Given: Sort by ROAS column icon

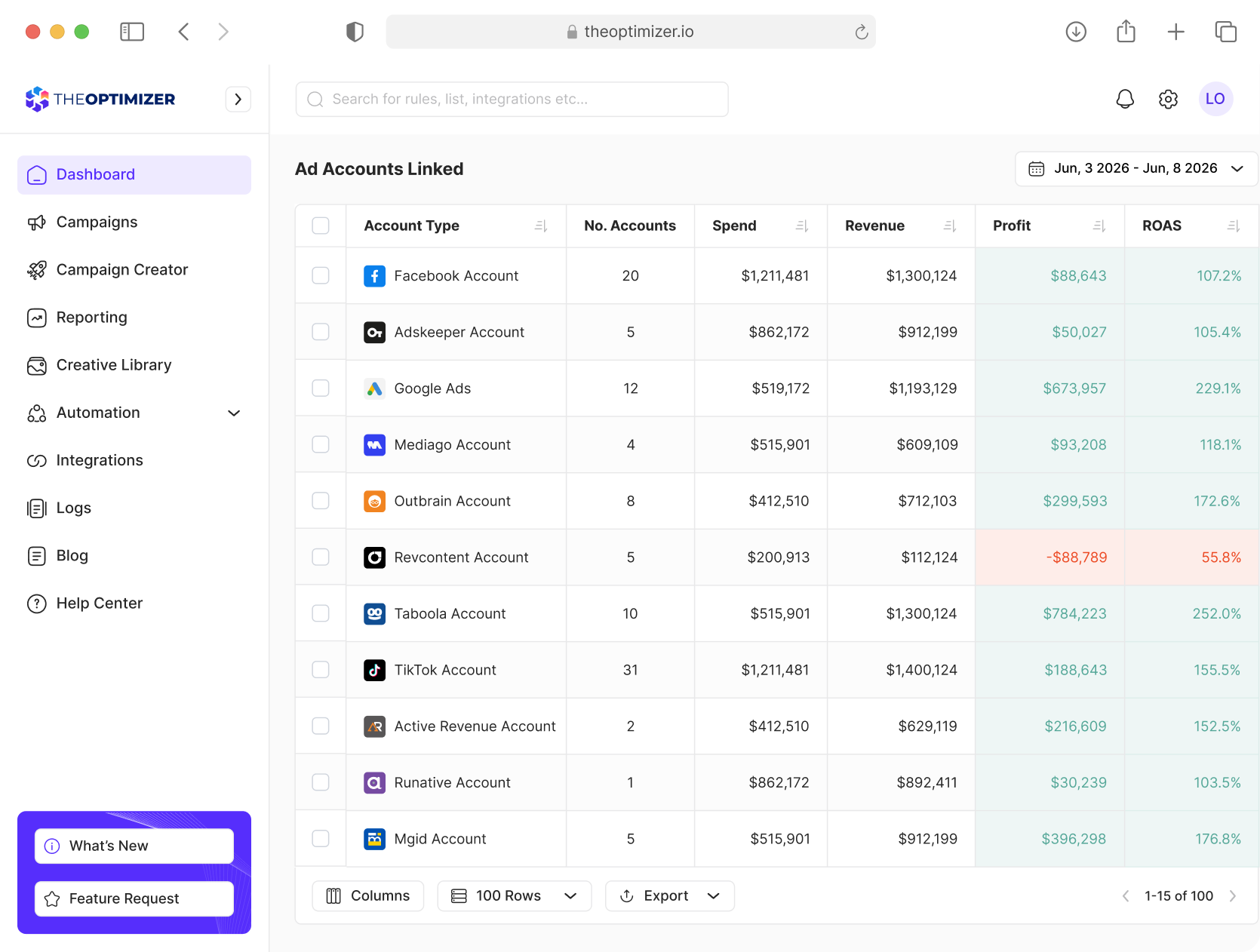Looking at the screenshot, I should (x=1234, y=226).
